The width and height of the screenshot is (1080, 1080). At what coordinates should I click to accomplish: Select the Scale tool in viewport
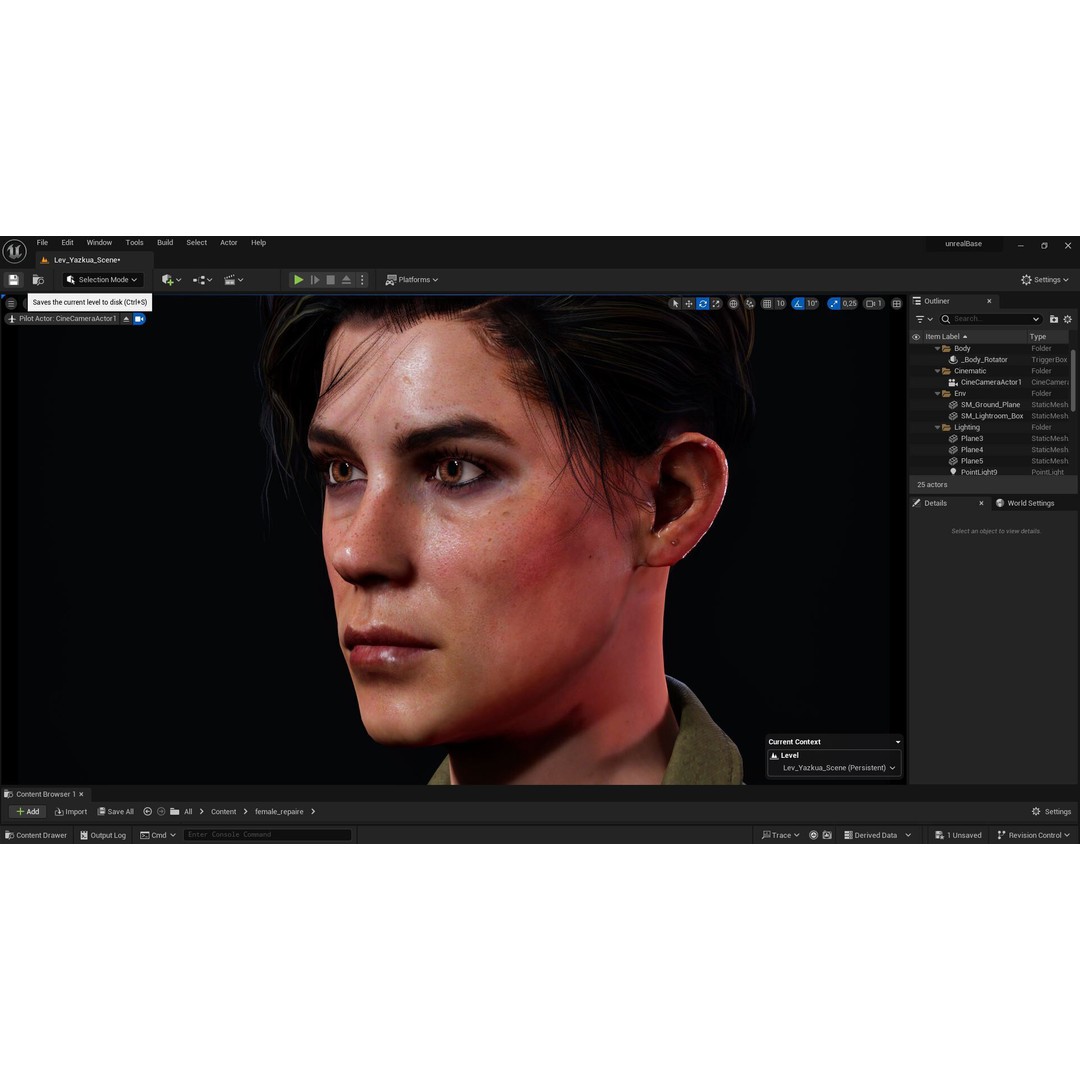[716, 303]
